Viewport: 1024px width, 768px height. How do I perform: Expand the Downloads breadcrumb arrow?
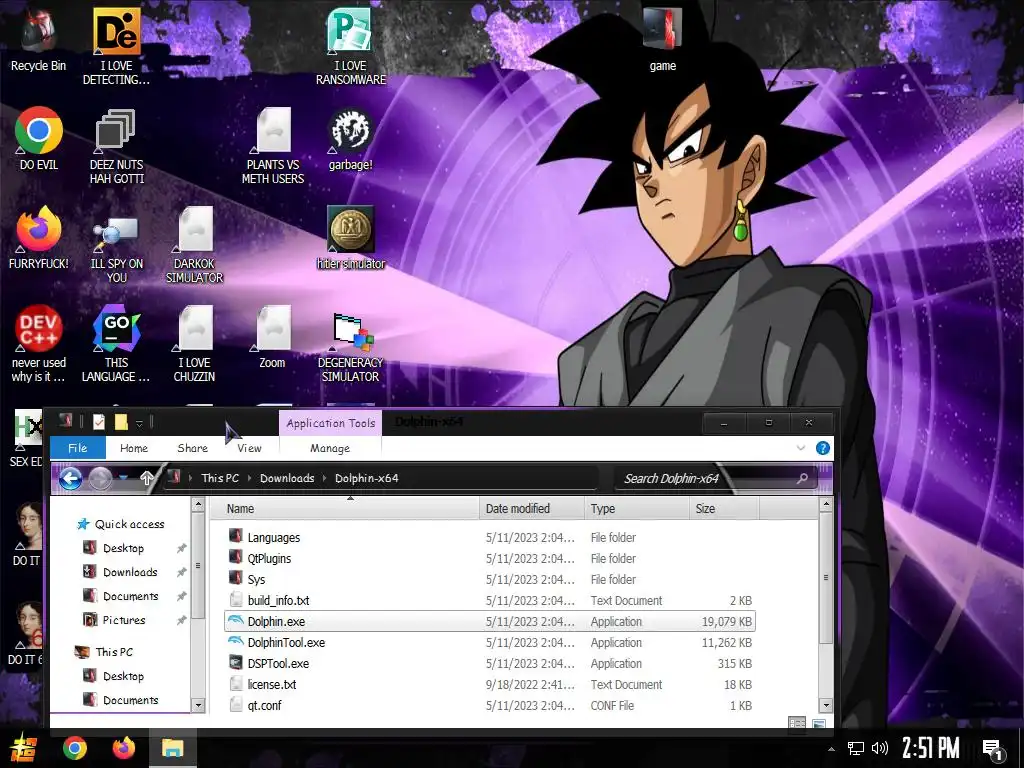click(x=325, y=478)
